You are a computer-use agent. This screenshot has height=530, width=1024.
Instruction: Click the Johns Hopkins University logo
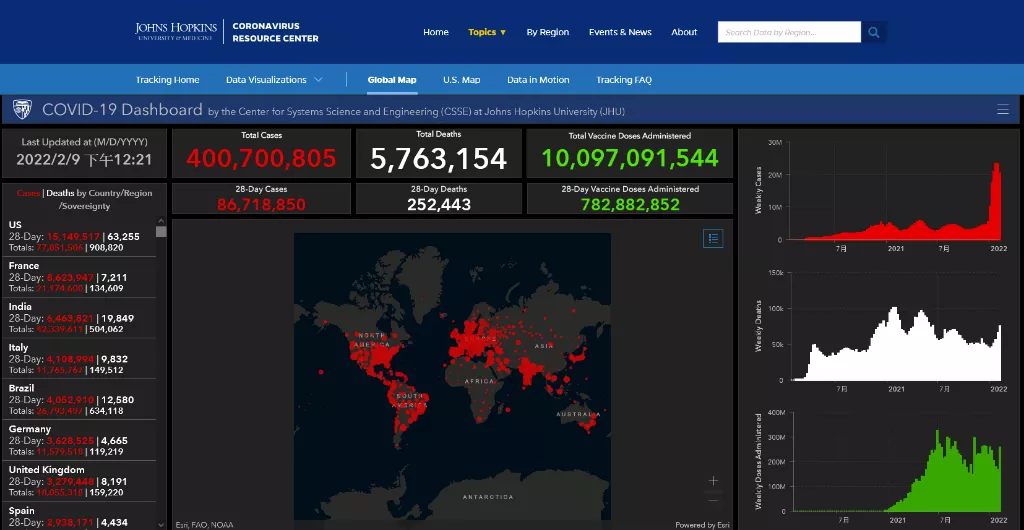pyautogui.click(x=175, y=31)
